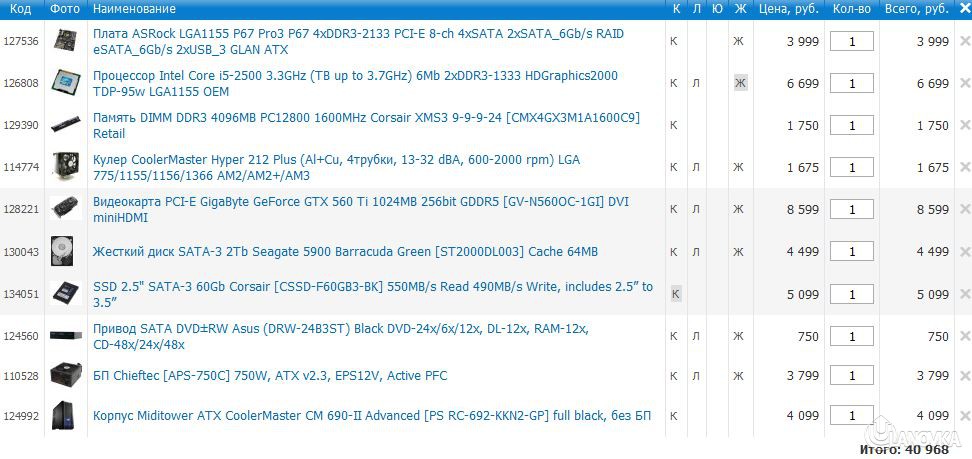
Task: Click the Код column header
Action: tap(21, 9)
